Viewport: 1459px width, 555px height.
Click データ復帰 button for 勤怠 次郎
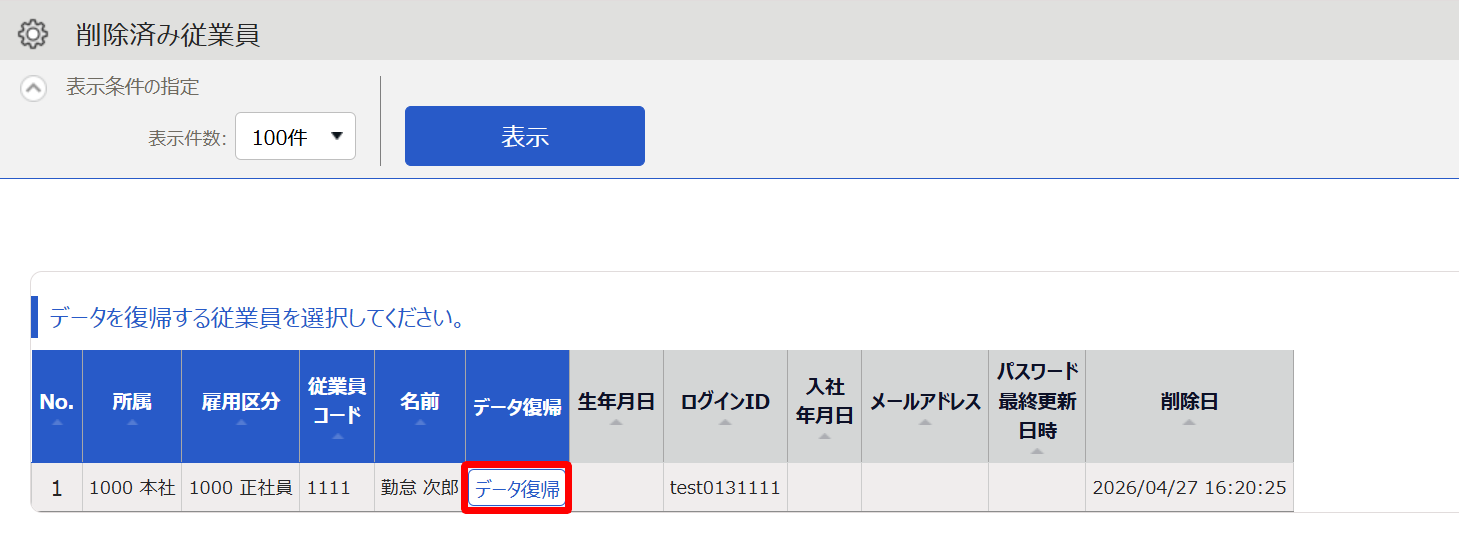[x=517, y=489]
